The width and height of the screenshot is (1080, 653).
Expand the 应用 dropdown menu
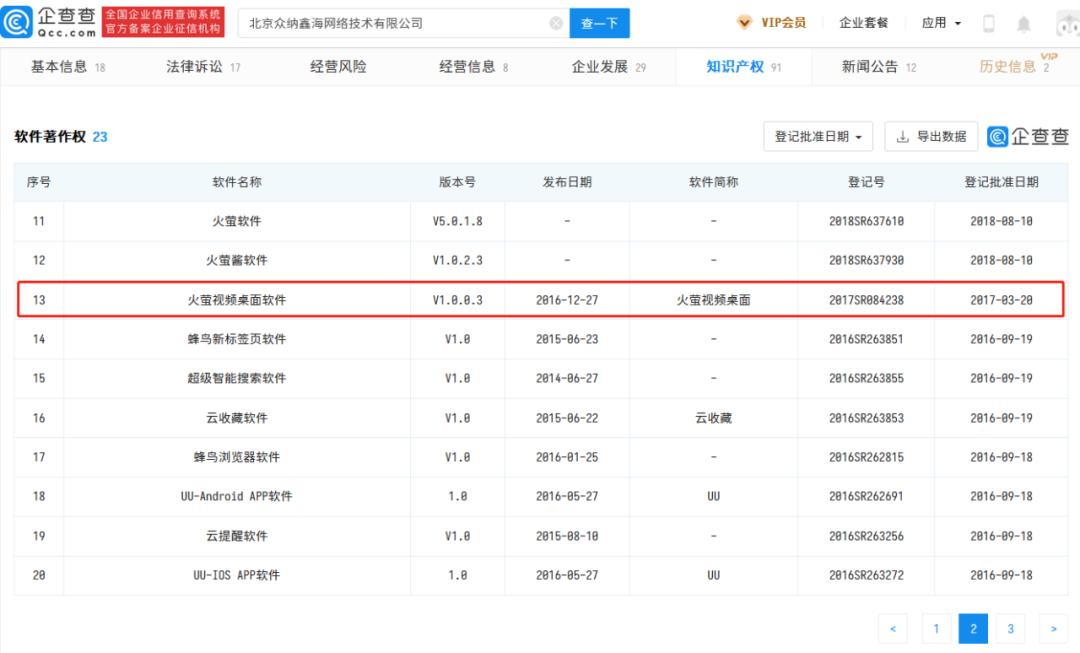pyautogui.click(x=939, y=22)
